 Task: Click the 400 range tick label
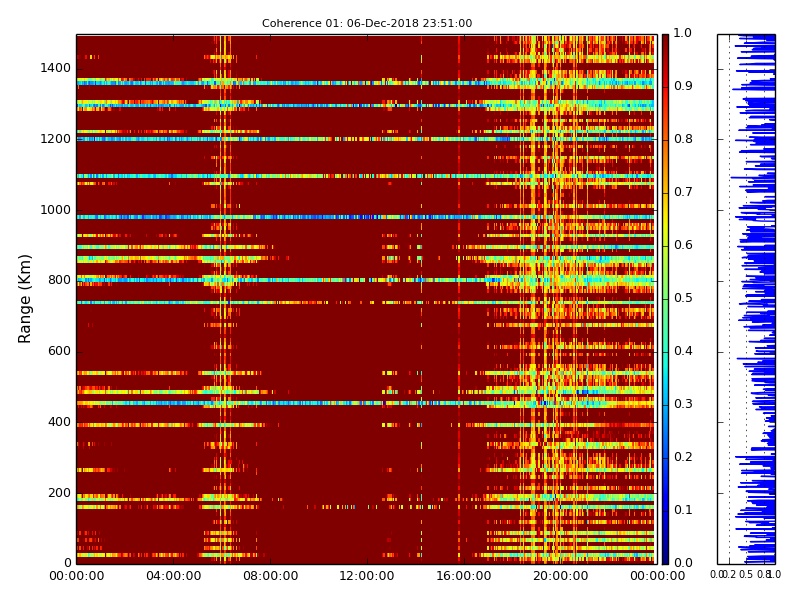point(59,422)
